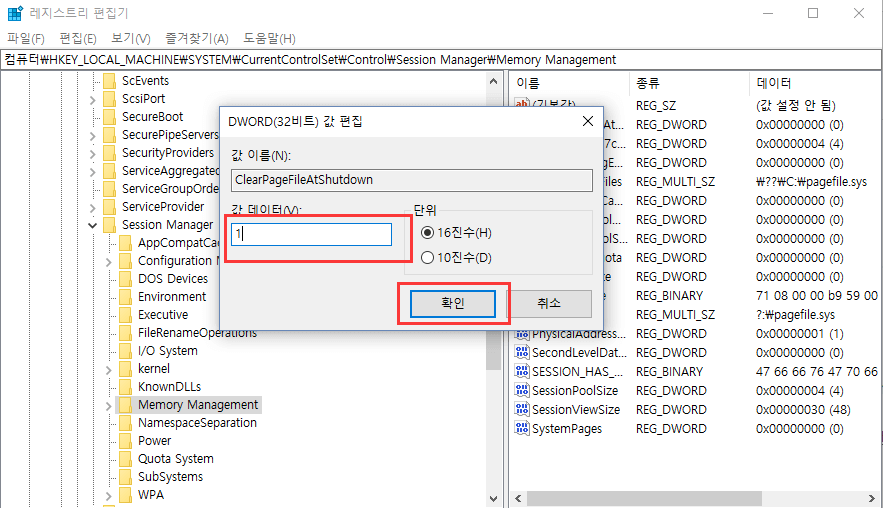The width and height of the screenshot is (883, 508).
Task: Click the SessionViewSize value icon
Action: [521, 409]
